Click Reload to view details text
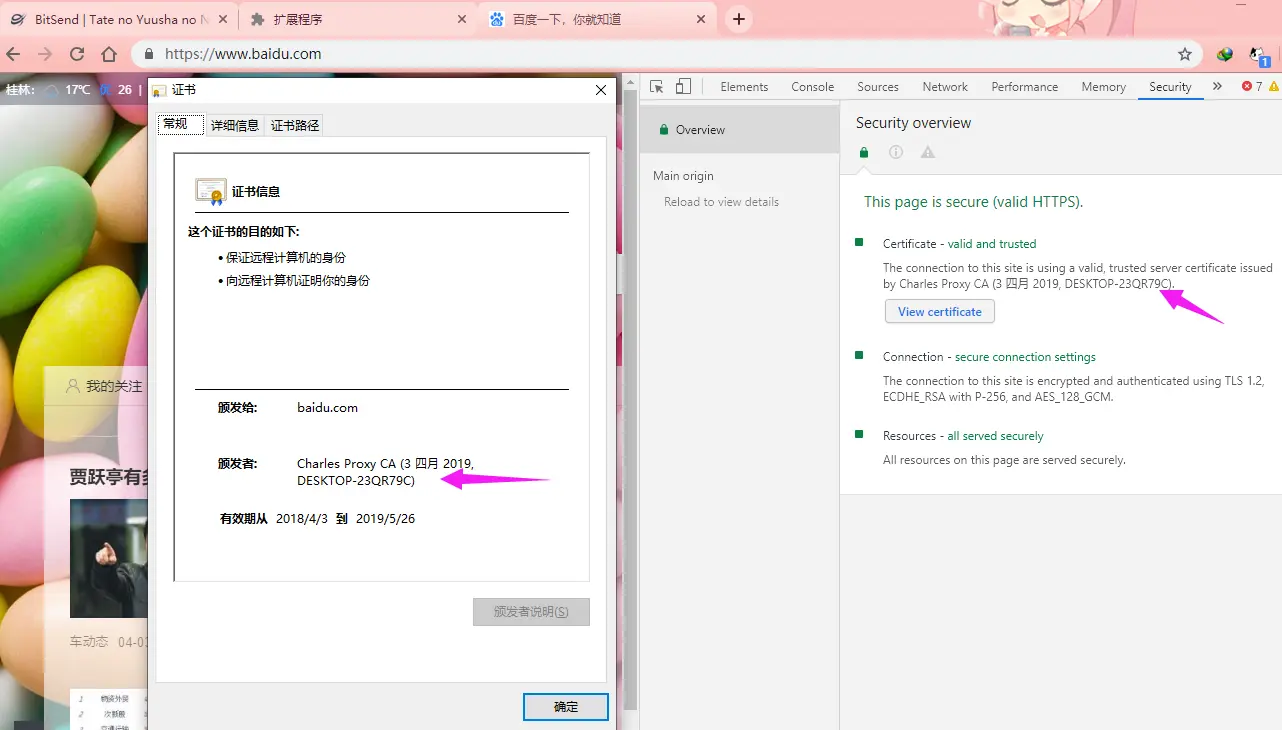Image resolution: width=1282 pixels, height=730 pixels. [x=721, y=202]
